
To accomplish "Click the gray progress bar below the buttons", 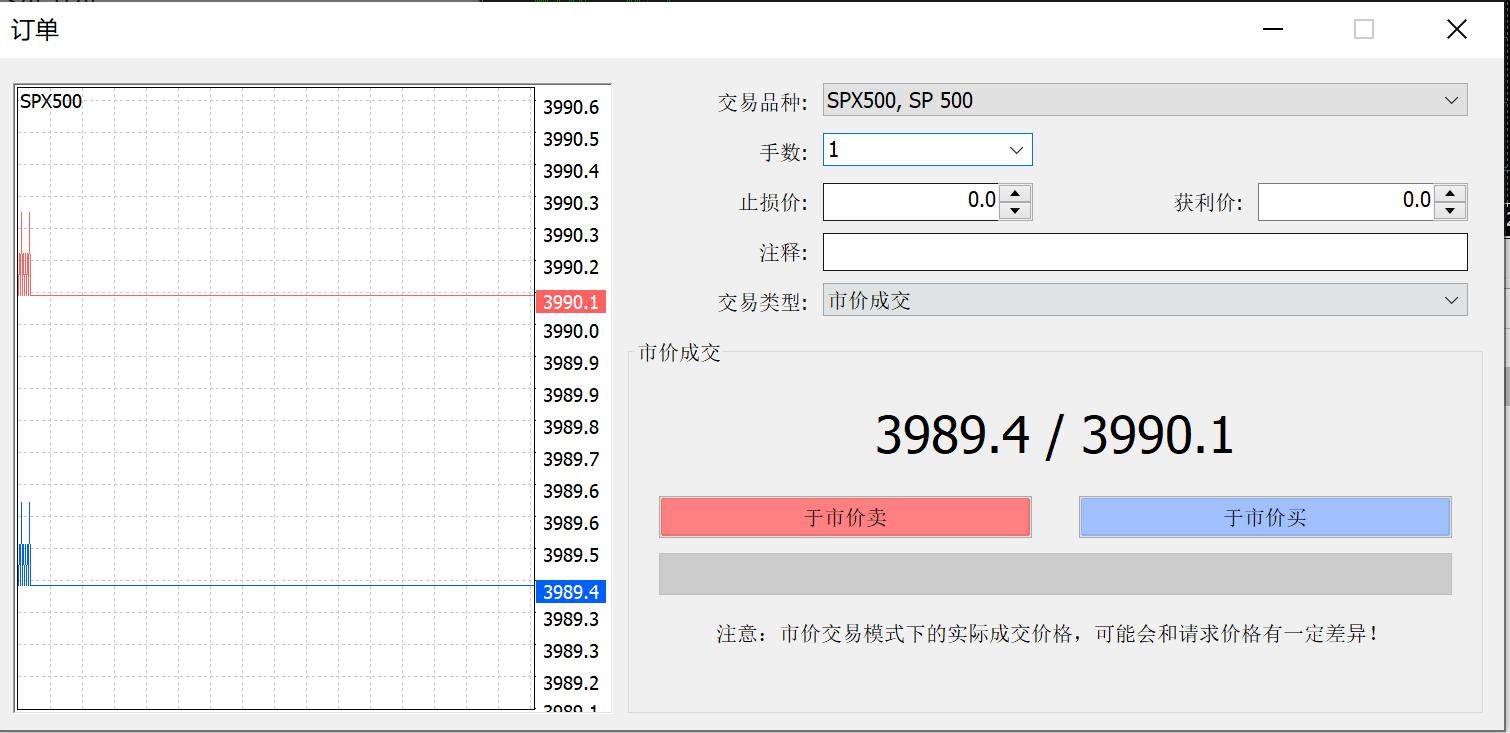I will point(1055,573).
